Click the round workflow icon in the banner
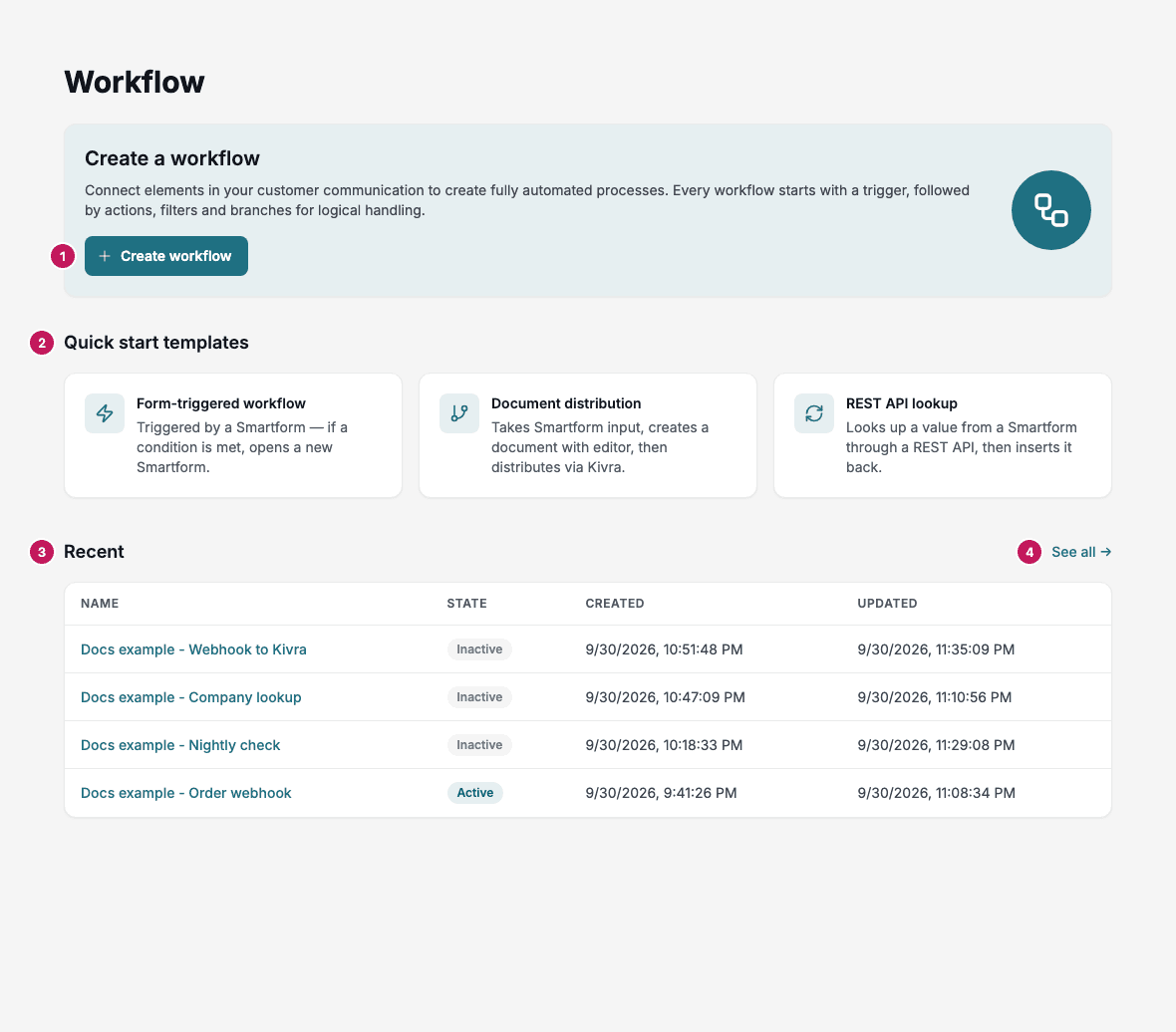The width and height of the screenshot is (1176, 1032). tap(1050, 210)
